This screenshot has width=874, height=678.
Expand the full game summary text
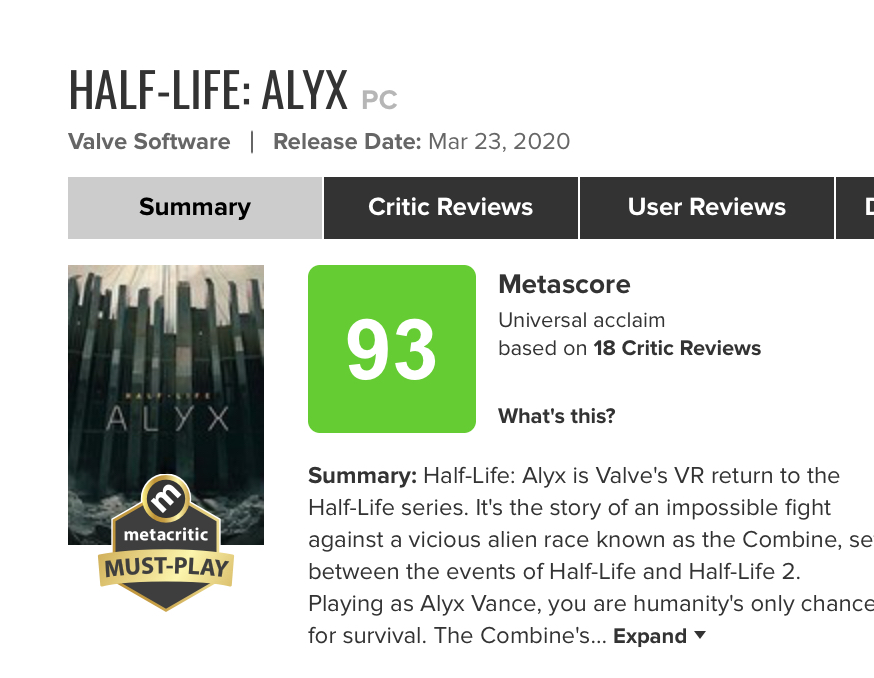[x=650, y=636]
